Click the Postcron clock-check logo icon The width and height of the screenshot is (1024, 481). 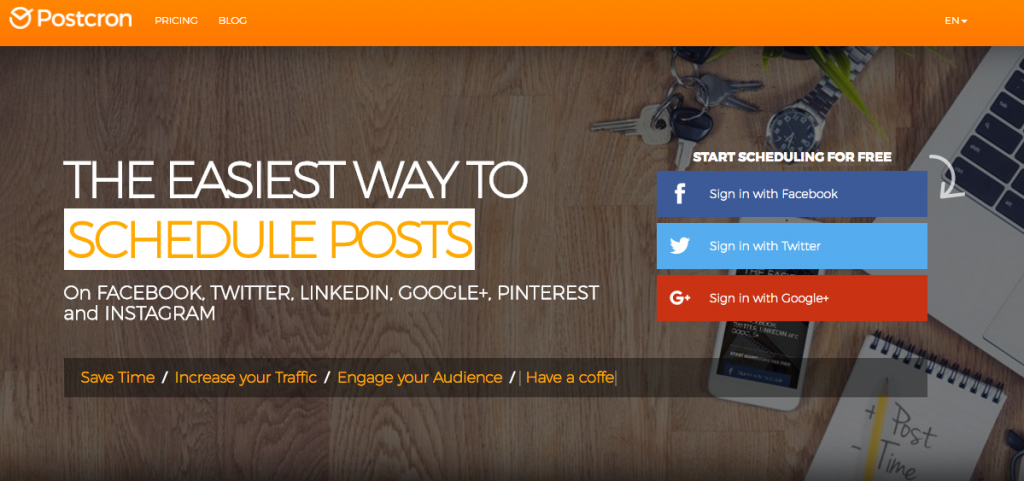coord(20,18)
